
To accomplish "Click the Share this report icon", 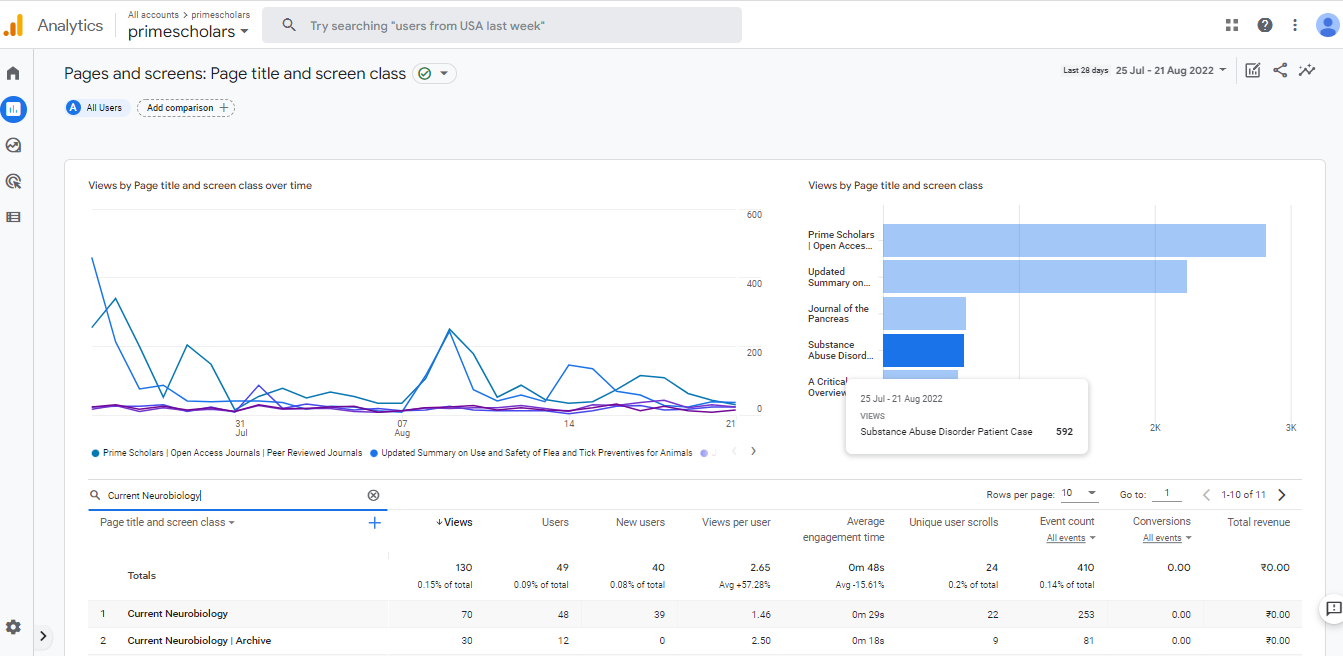I will pos(1280,70).
